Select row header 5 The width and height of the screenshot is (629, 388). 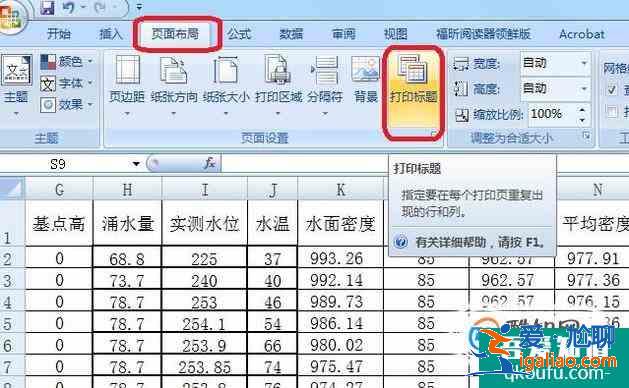(x=12, y=323)
